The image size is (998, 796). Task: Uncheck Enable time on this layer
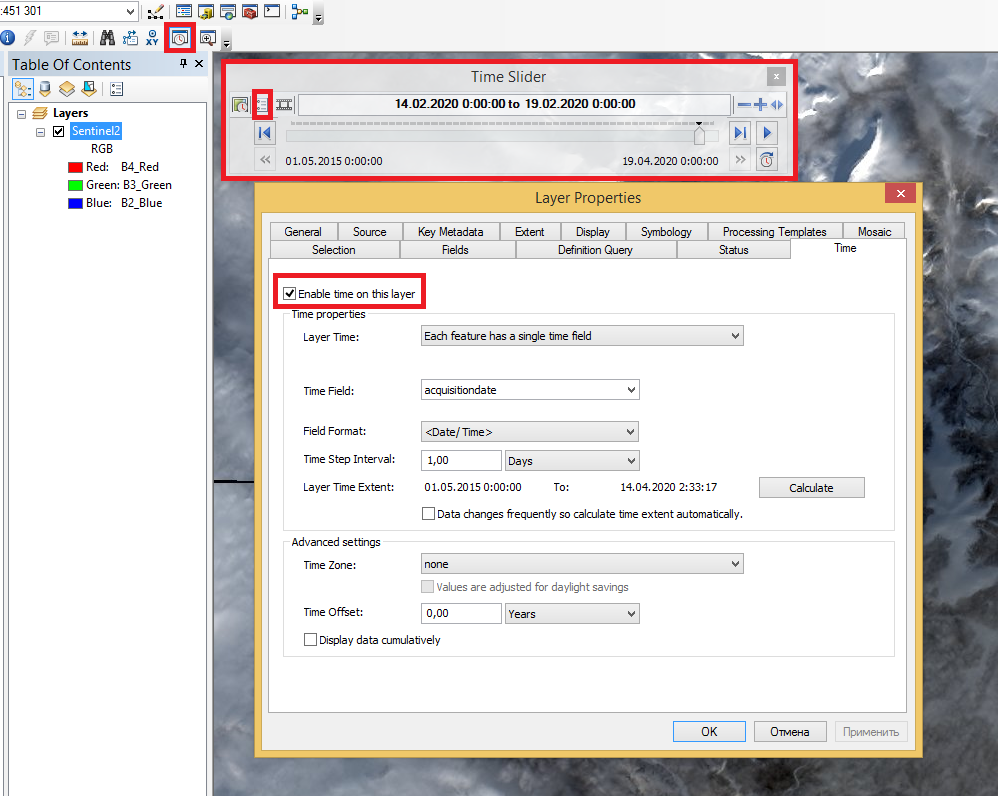pyautogui.click(x=290, y=294)
